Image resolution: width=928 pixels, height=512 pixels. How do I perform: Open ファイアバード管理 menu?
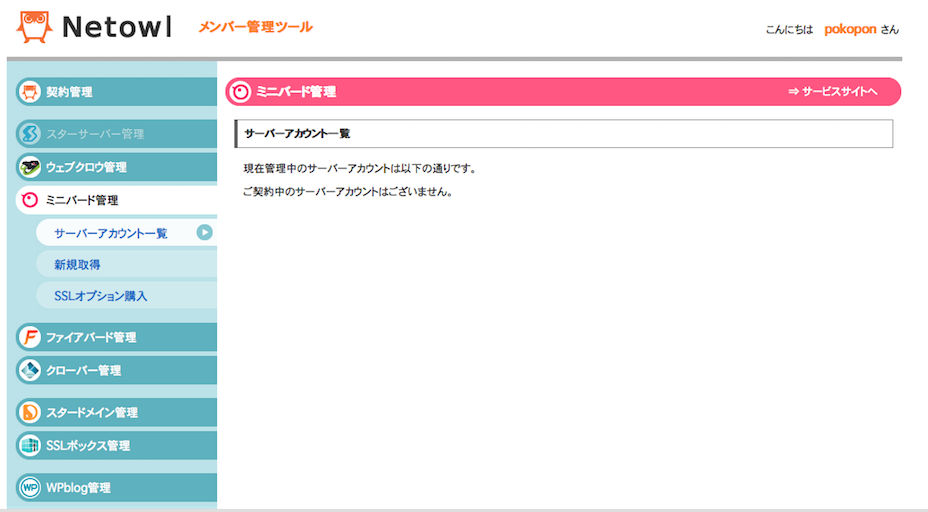(117, 337)
